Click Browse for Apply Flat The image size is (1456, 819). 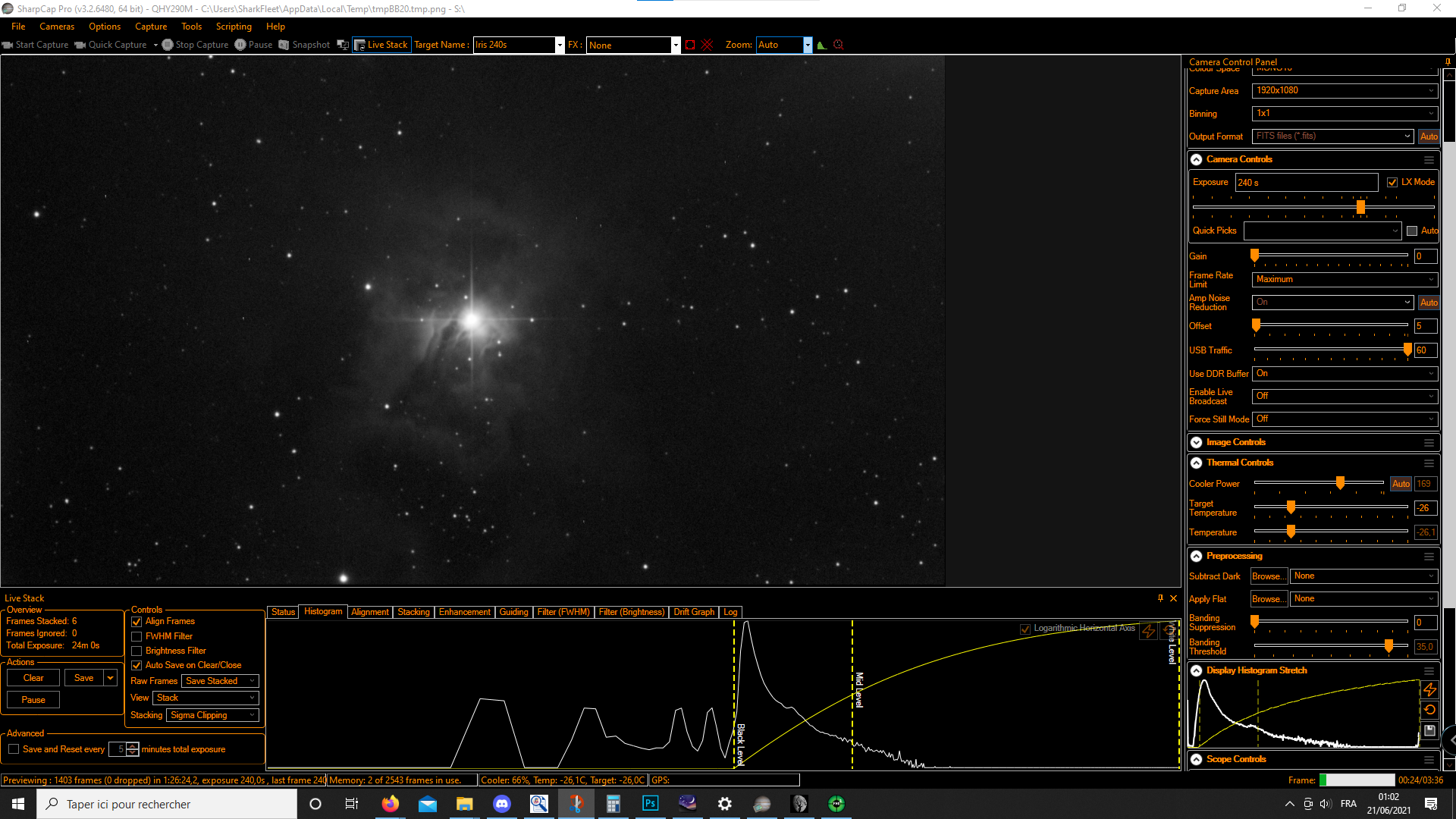(1269, 599)
